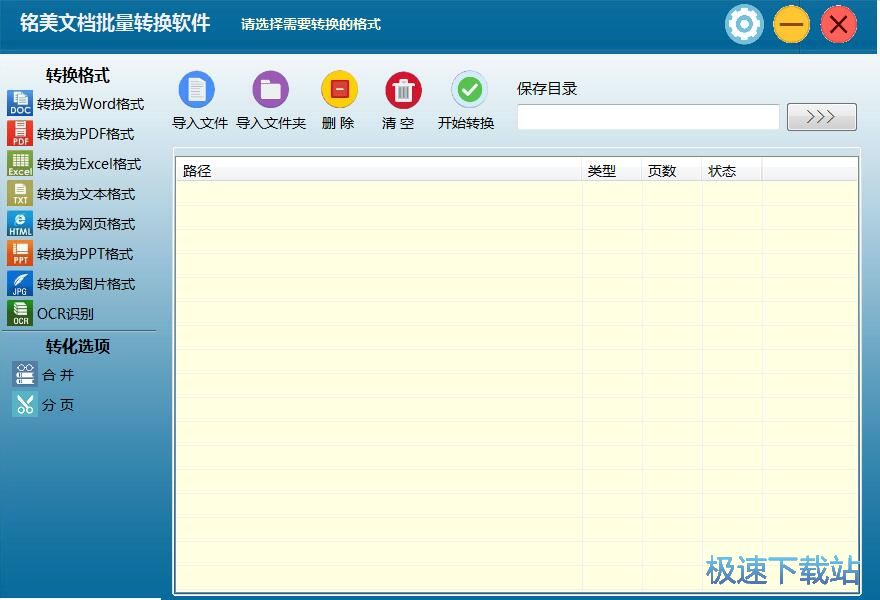Image resolution: width=880 pixels, height=600 pixels.
Task: Click the 删除 label
Action: [338, 123]
